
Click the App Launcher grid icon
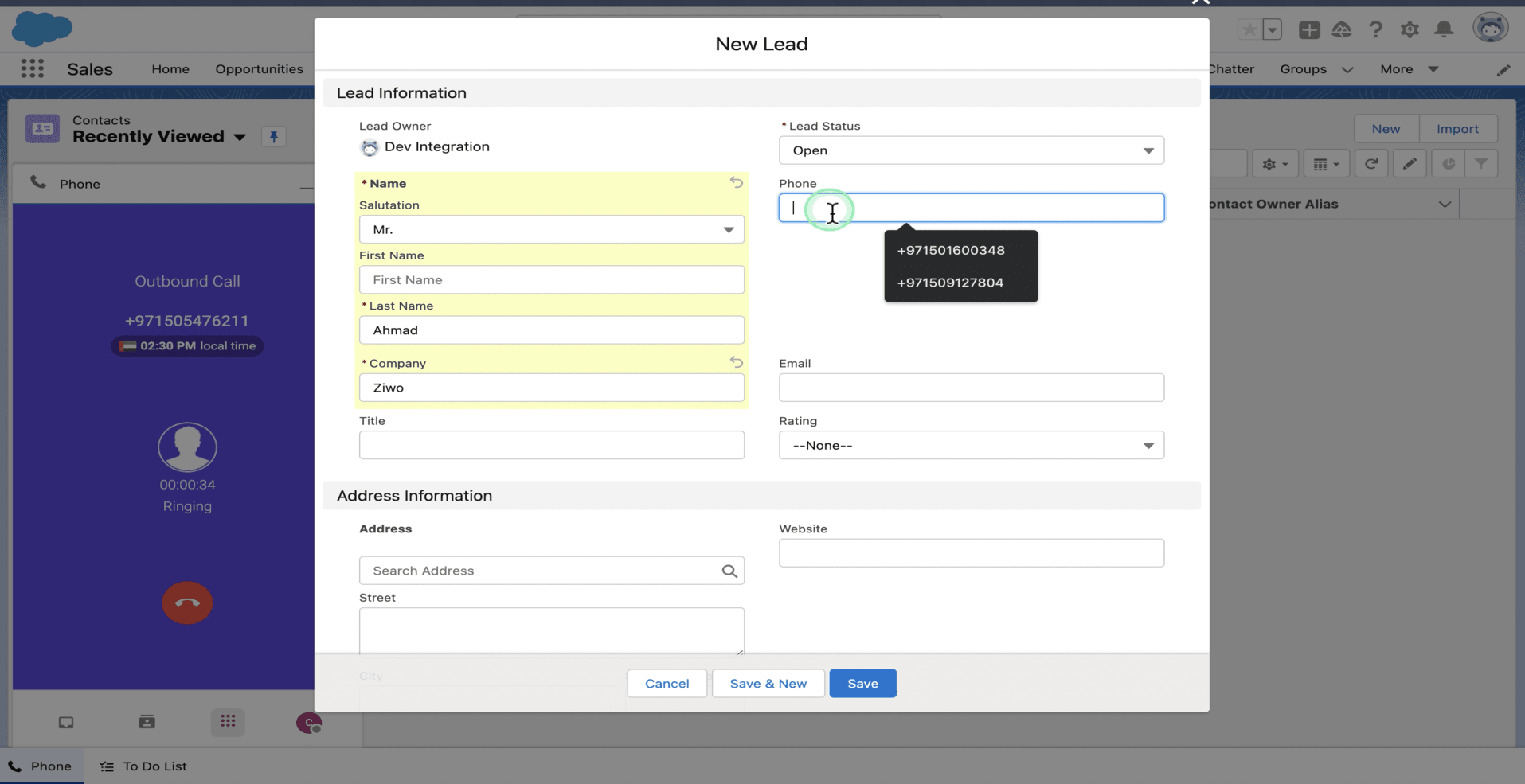(x=32, y=69)
